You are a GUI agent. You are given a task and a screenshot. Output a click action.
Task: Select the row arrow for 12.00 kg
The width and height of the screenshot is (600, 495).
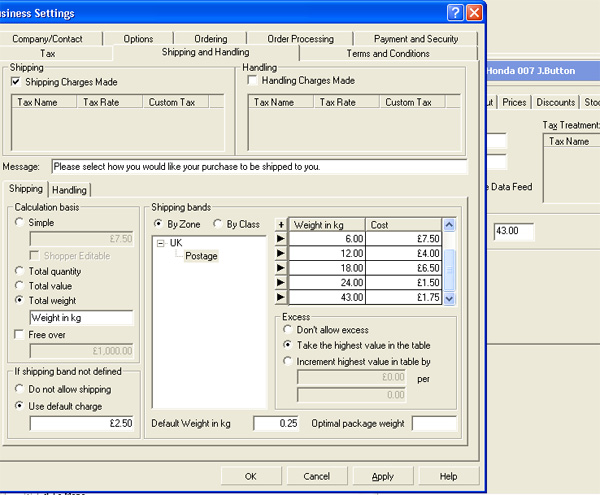(281, 255)
